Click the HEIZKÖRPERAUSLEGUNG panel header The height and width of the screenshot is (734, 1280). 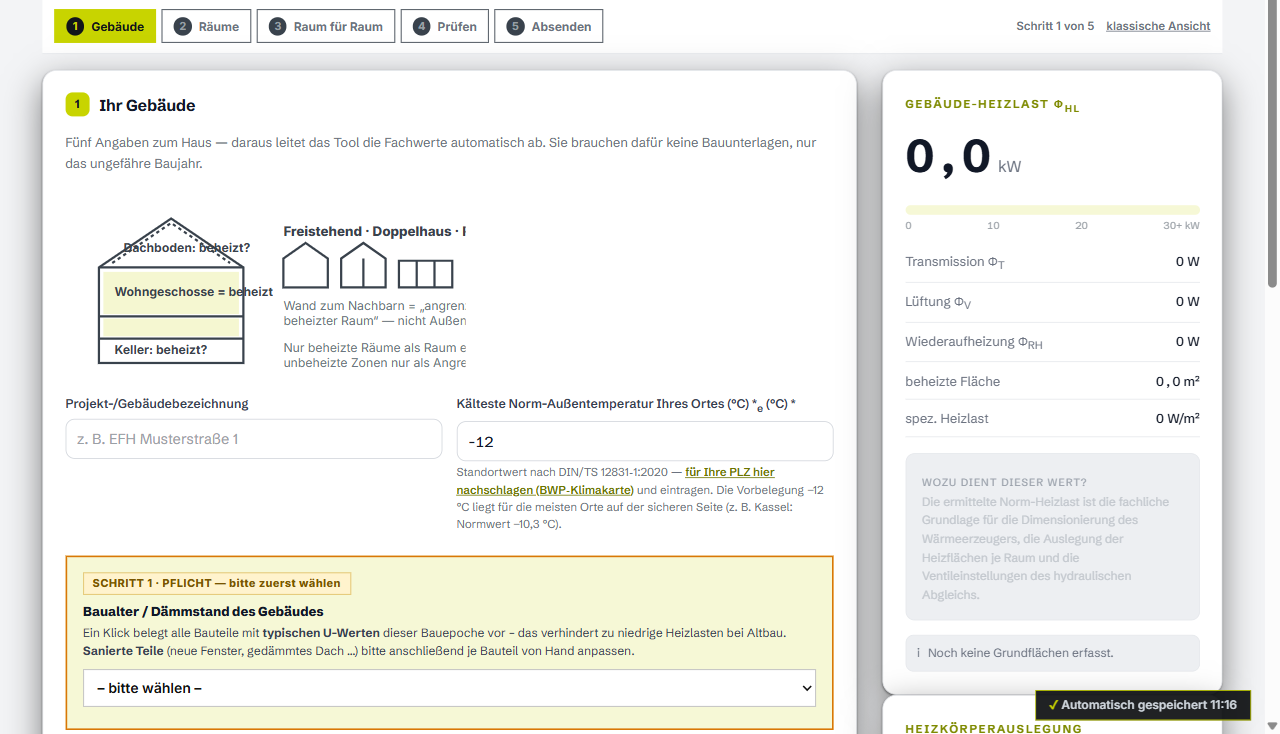click(x=993, y=729)
